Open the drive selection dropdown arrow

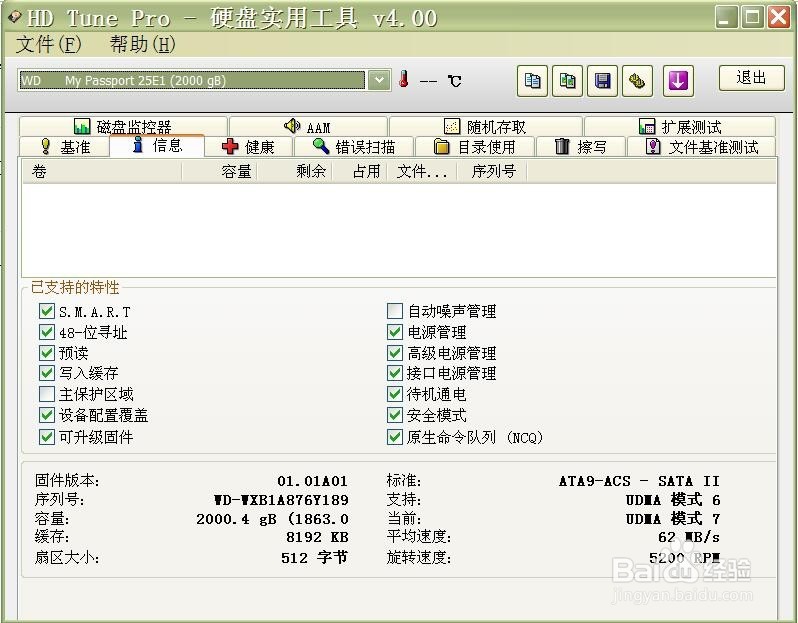(379, 80)
